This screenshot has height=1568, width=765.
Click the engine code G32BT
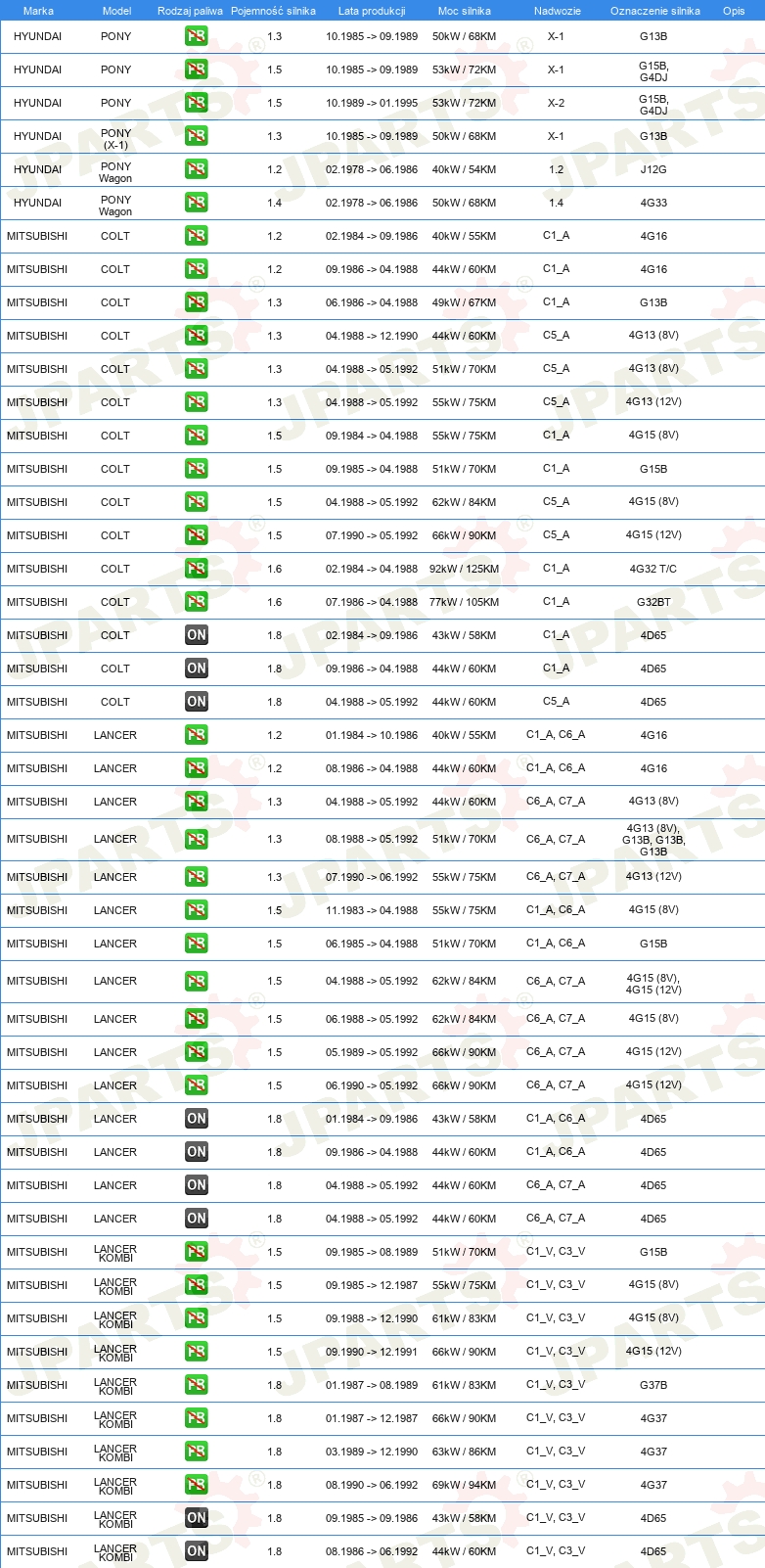pos(653,602)
